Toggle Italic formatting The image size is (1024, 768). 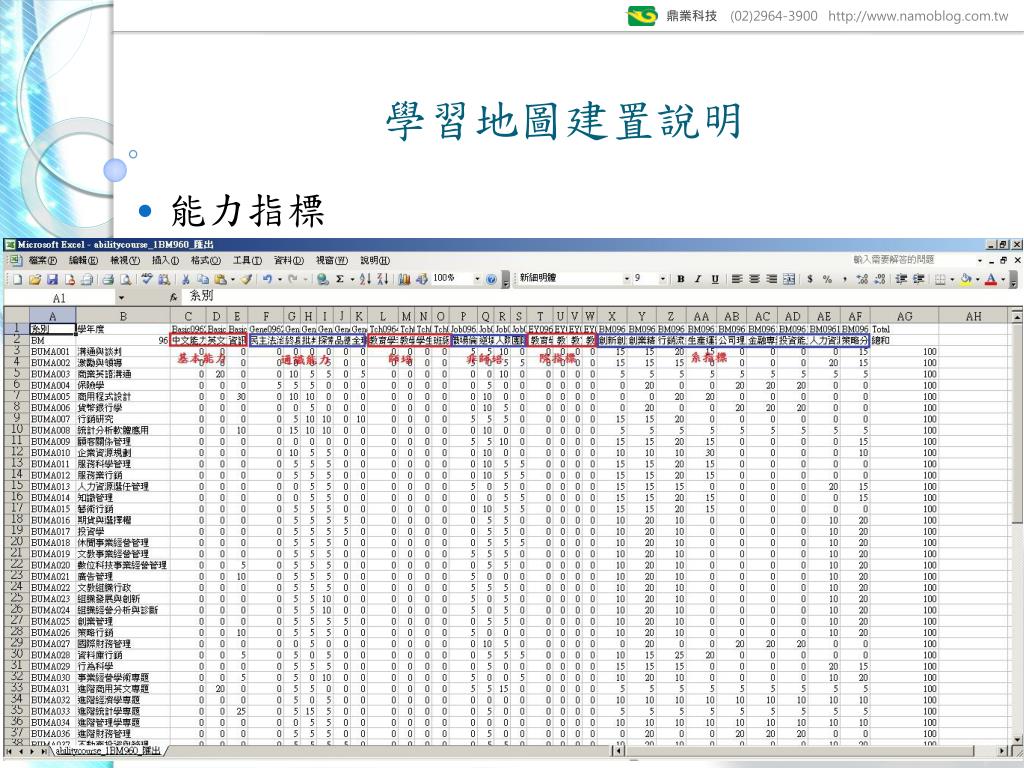pos(697,279)
